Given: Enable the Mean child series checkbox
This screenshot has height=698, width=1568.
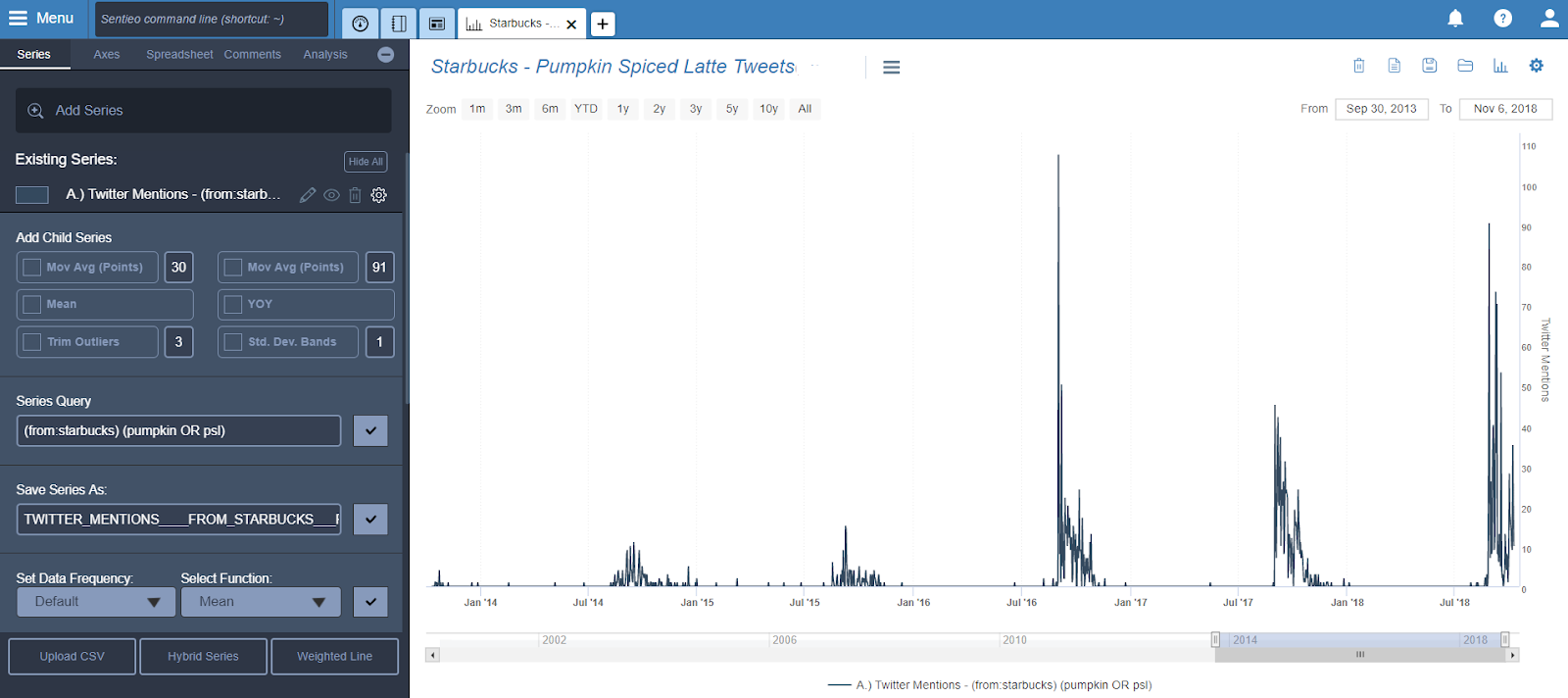Looking at the screenshot, I should [x=31, y=304].
